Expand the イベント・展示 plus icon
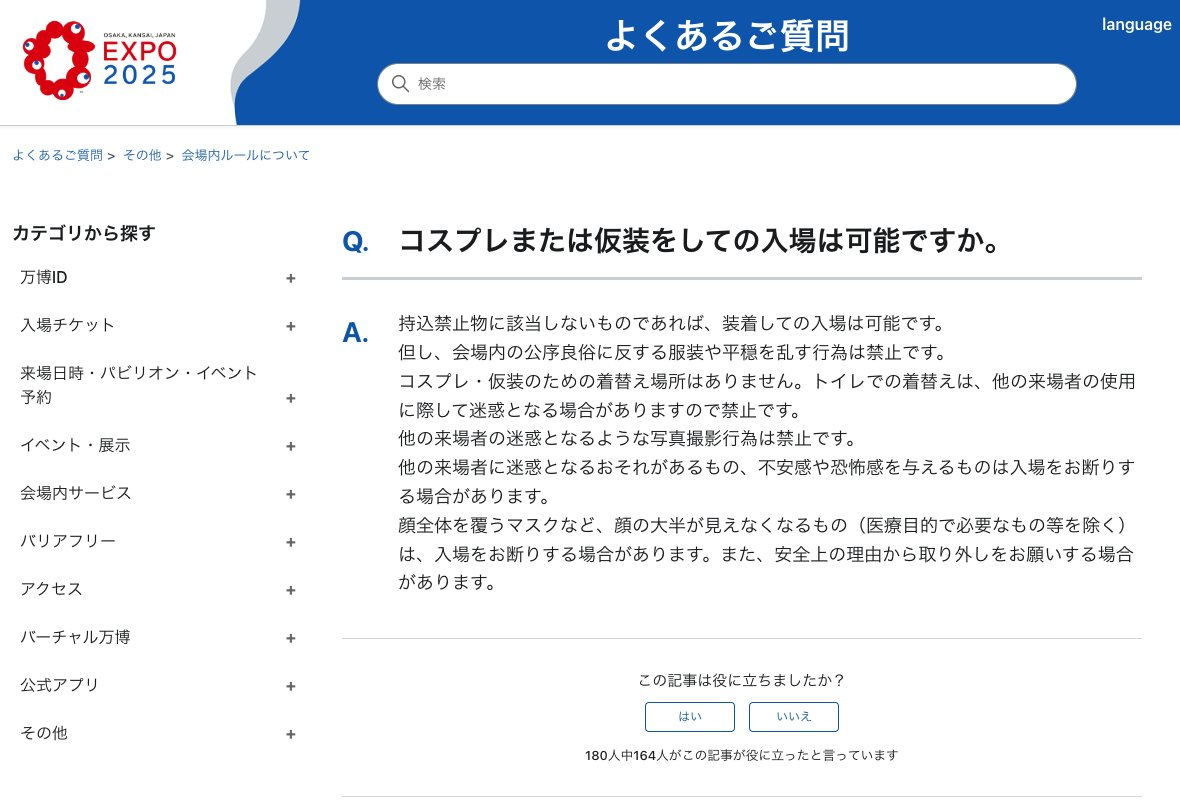 point(291,446)
